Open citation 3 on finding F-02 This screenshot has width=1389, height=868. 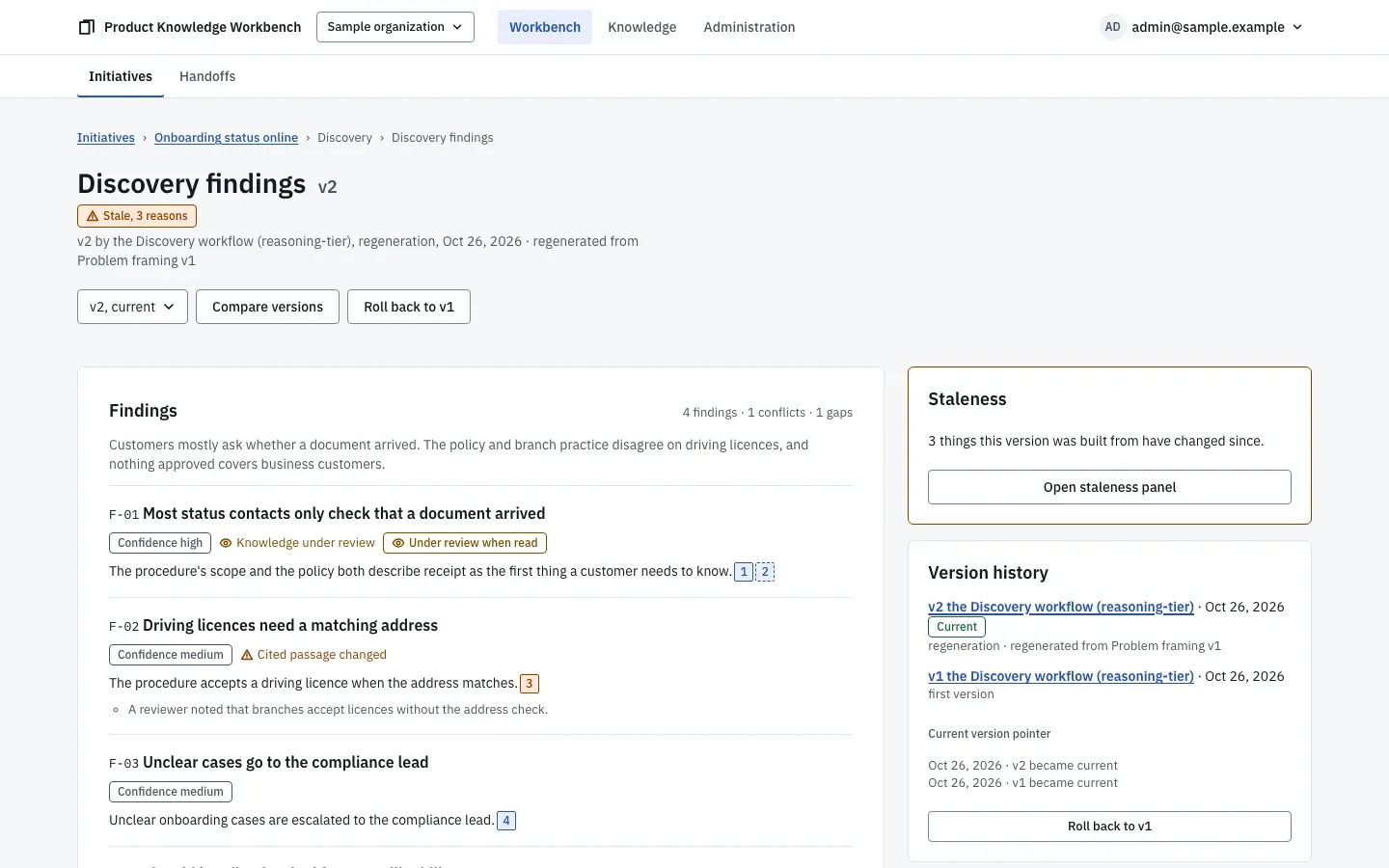coord(530,684)
